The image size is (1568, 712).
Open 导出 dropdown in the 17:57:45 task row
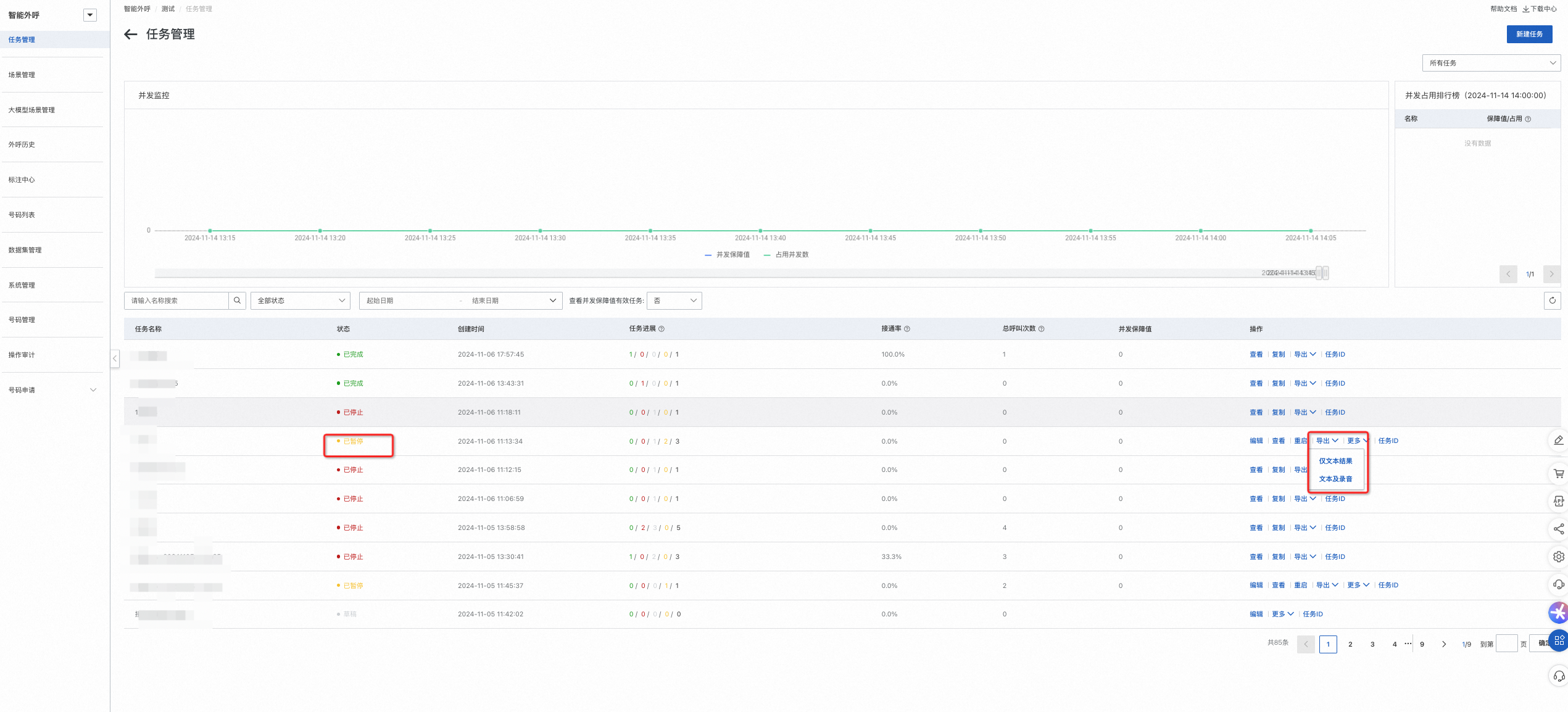click(1305, 355)
